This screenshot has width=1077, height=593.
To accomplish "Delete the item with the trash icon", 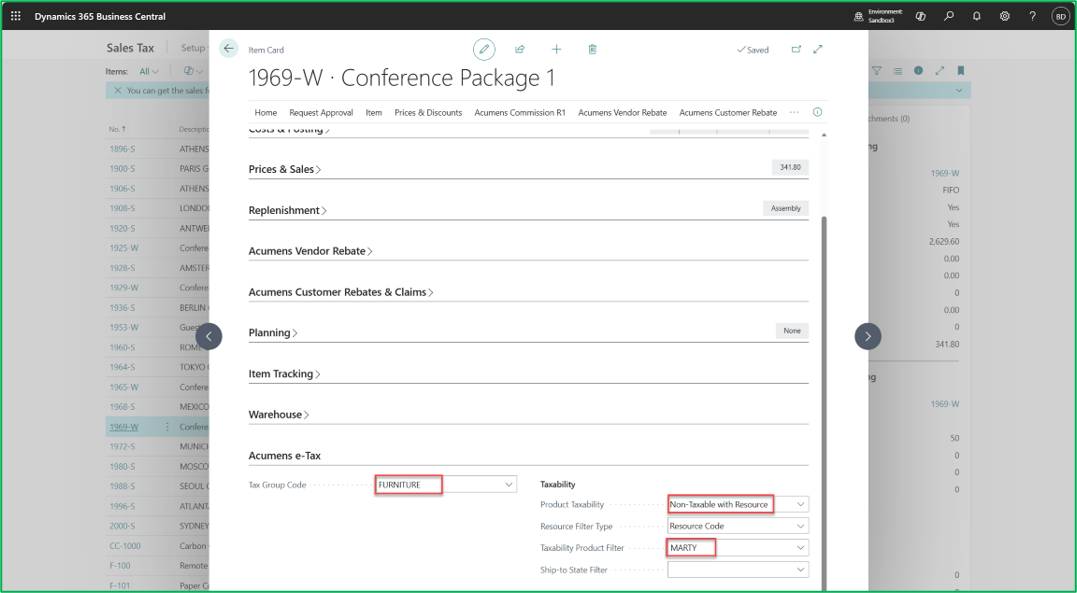I will 593,49.
